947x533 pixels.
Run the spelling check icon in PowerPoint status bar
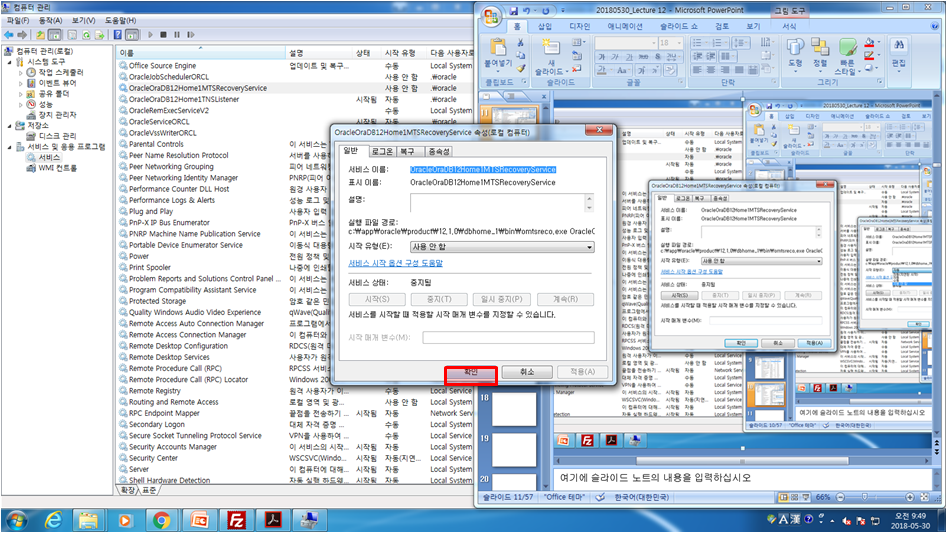click(600, 497)
